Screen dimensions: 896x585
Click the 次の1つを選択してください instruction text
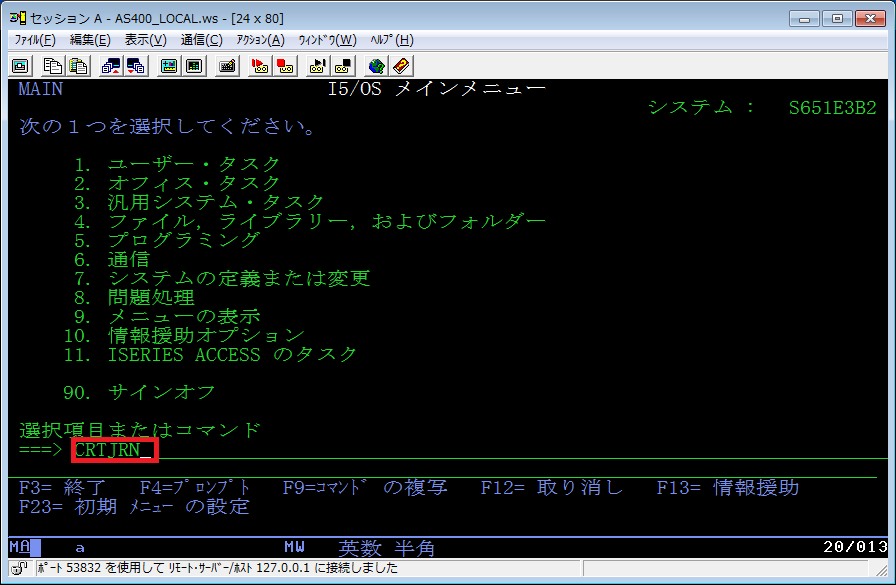[167, 126]
